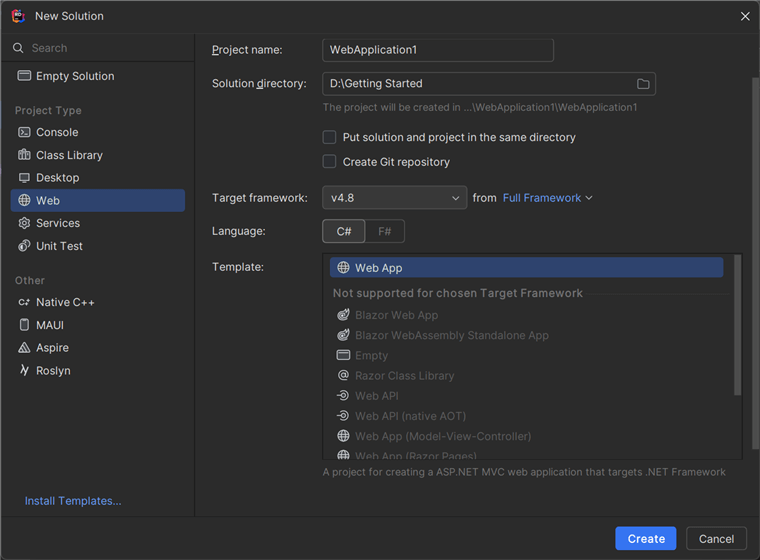Open the Target framework v4.8 dropdown
The height and width of the screenshot is (560, 760).
coord(394,198)
